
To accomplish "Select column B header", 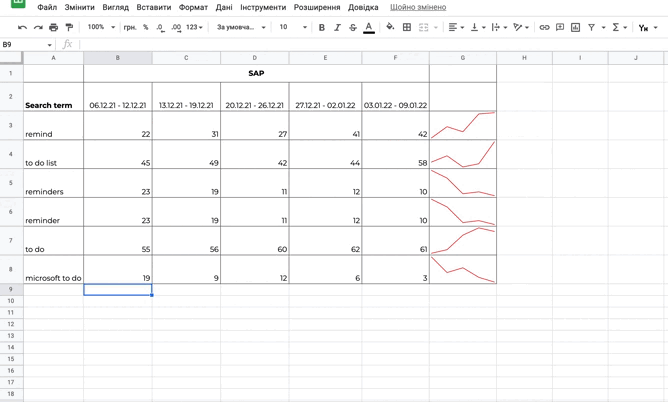I will tap(118, 58).
